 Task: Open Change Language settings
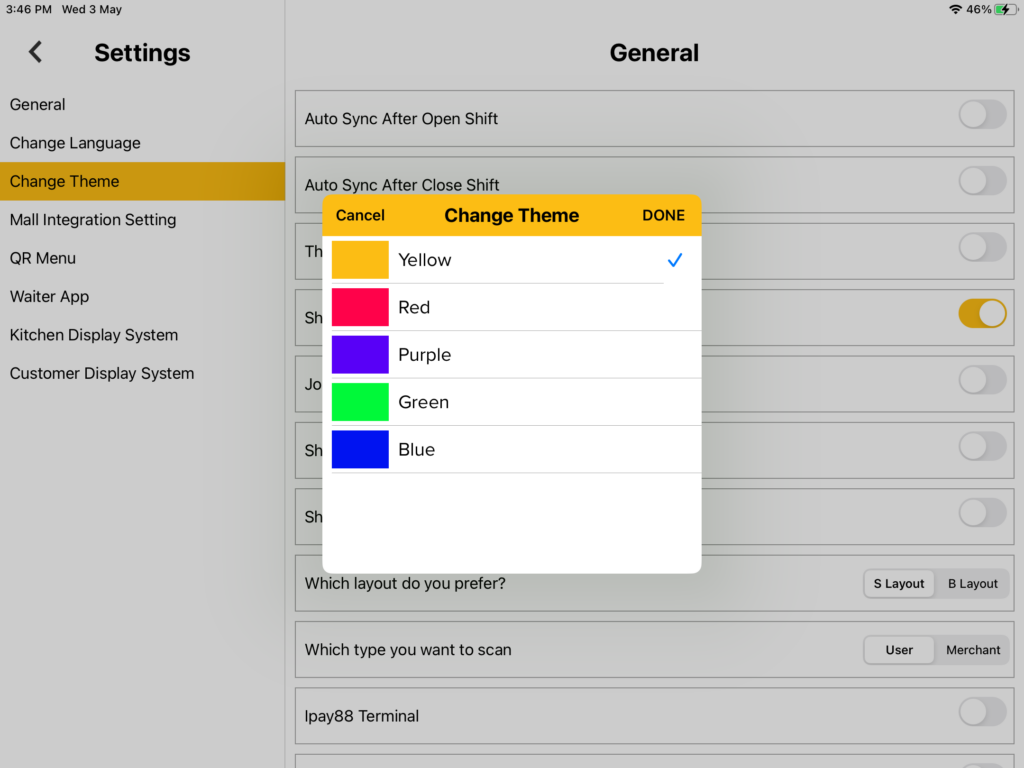tap(74, 143)
